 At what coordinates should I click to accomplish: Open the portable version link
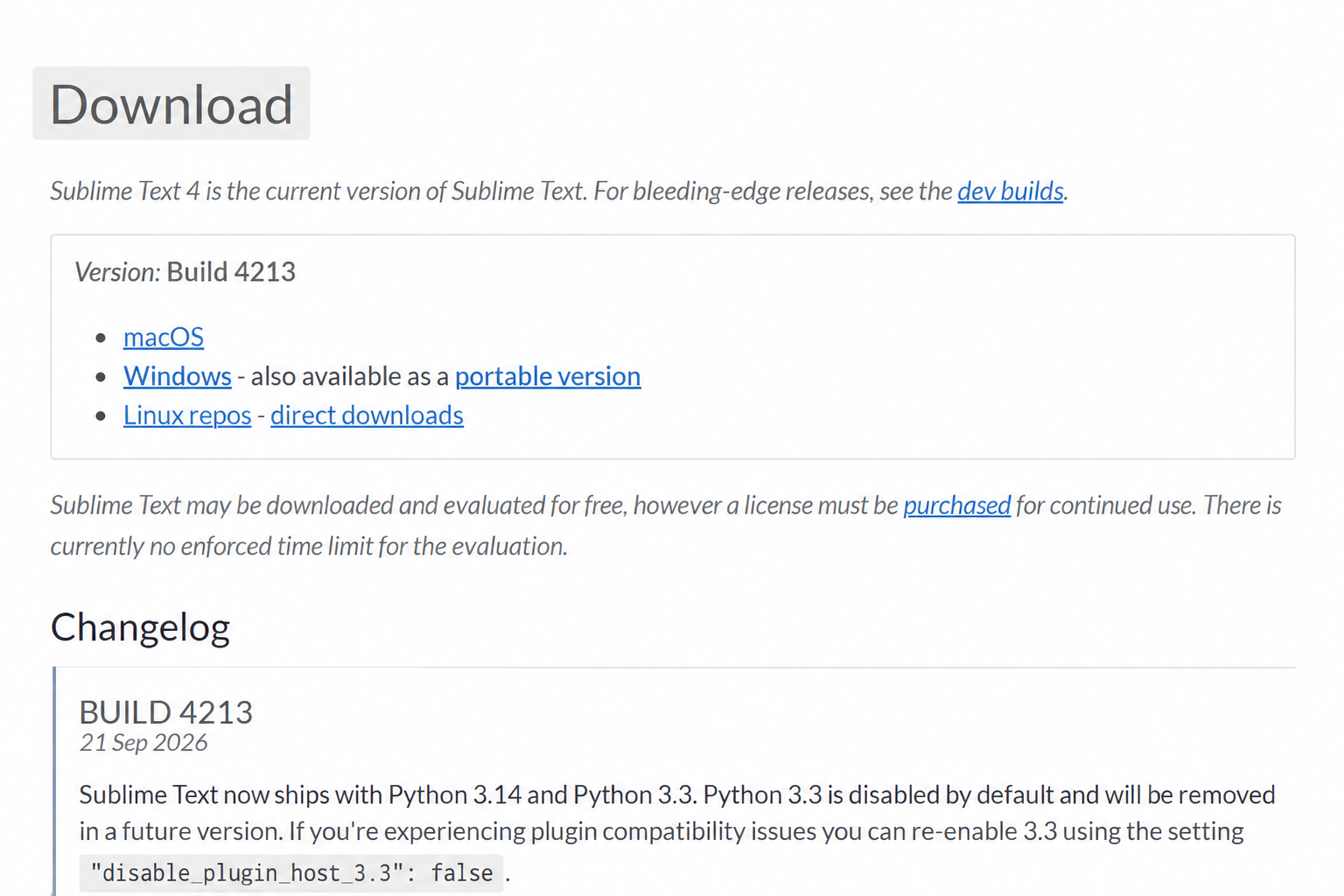click(x=548, y=376)
